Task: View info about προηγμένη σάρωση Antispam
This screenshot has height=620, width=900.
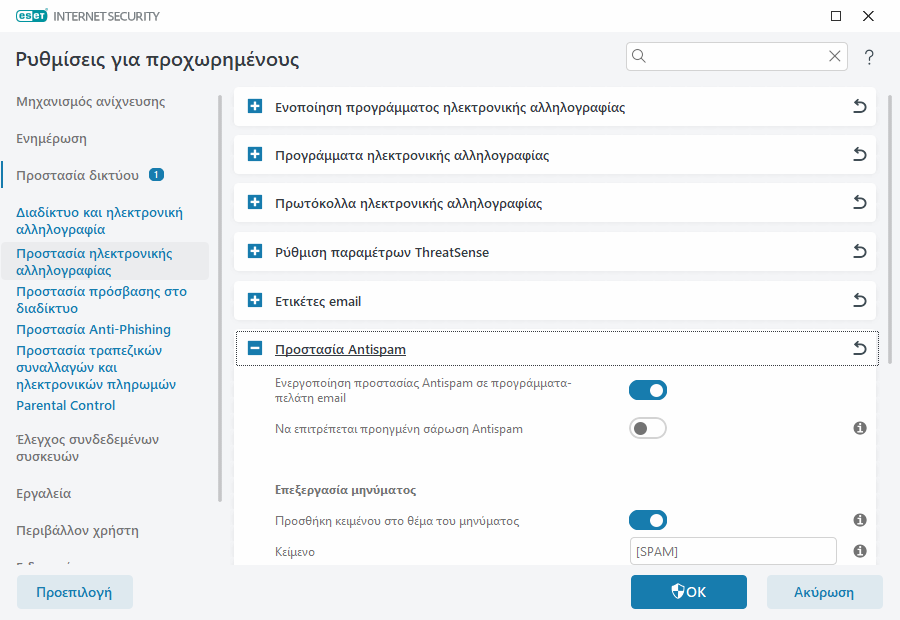Action: point(859,428)
